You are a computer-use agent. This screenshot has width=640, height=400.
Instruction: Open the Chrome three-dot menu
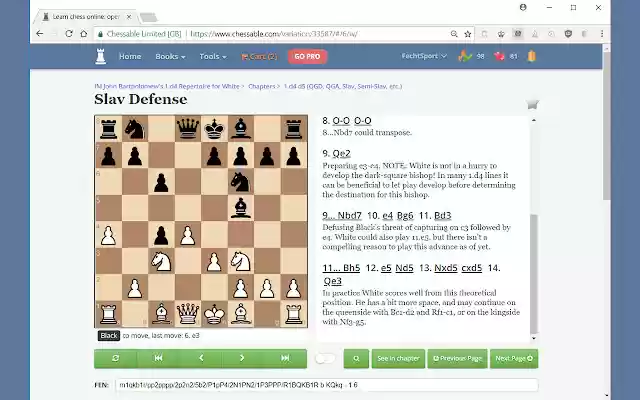tap(602, 34)
